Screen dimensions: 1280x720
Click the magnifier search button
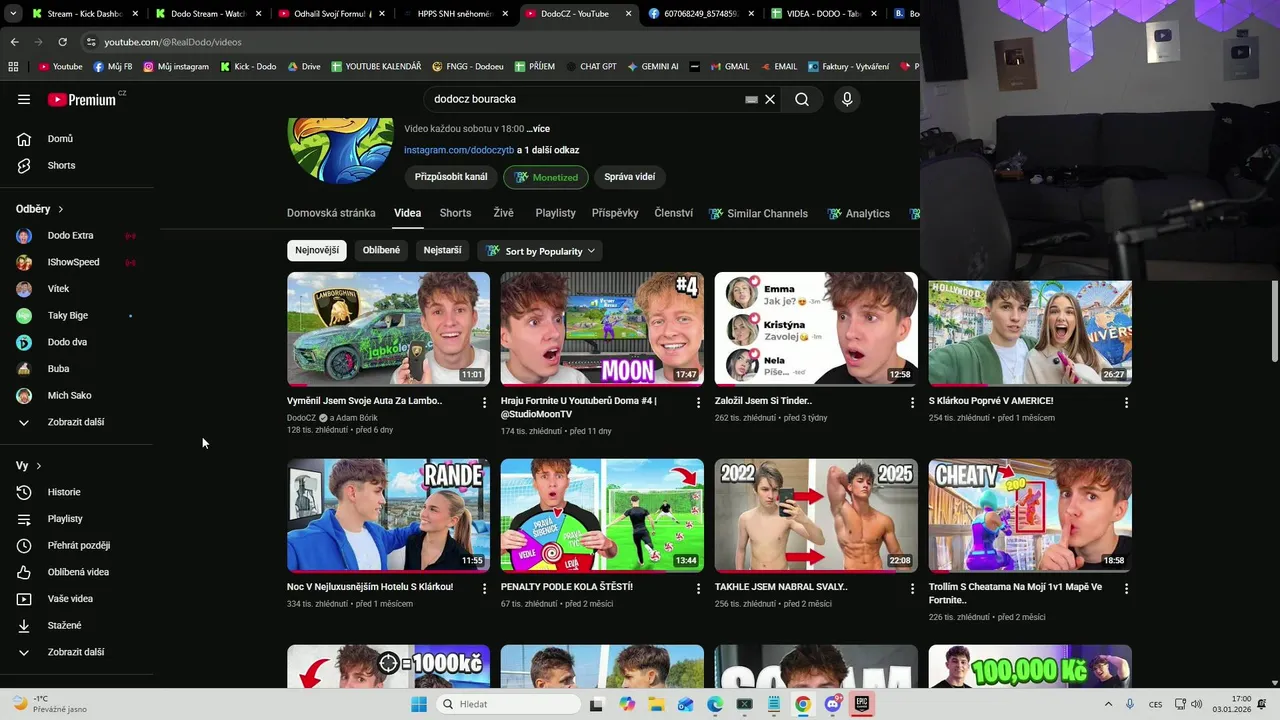coord(802,99)
